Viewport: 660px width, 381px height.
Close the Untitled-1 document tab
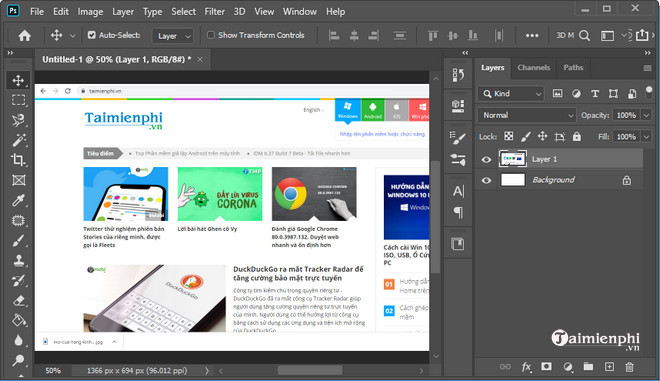pos(200,60)
